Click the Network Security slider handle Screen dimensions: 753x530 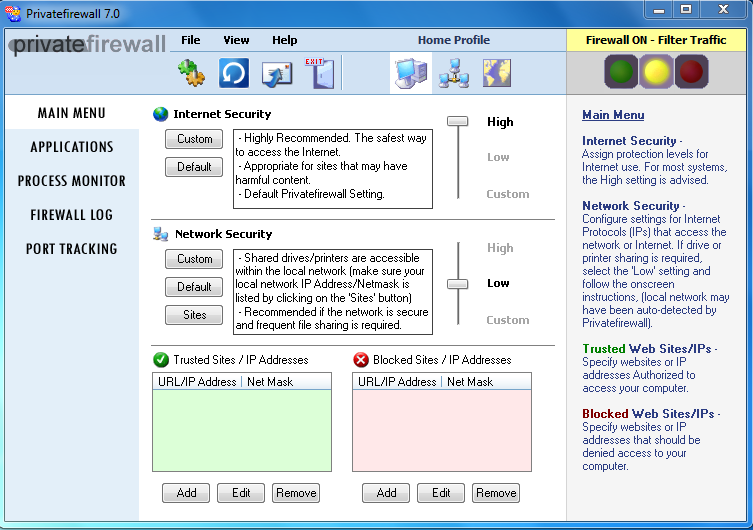tap(458, 284)
